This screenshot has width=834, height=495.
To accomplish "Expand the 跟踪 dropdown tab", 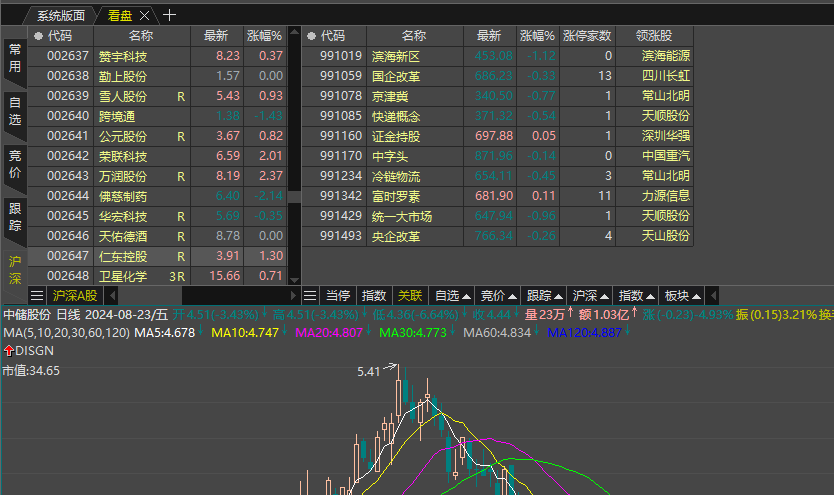I will pos(544,296).
